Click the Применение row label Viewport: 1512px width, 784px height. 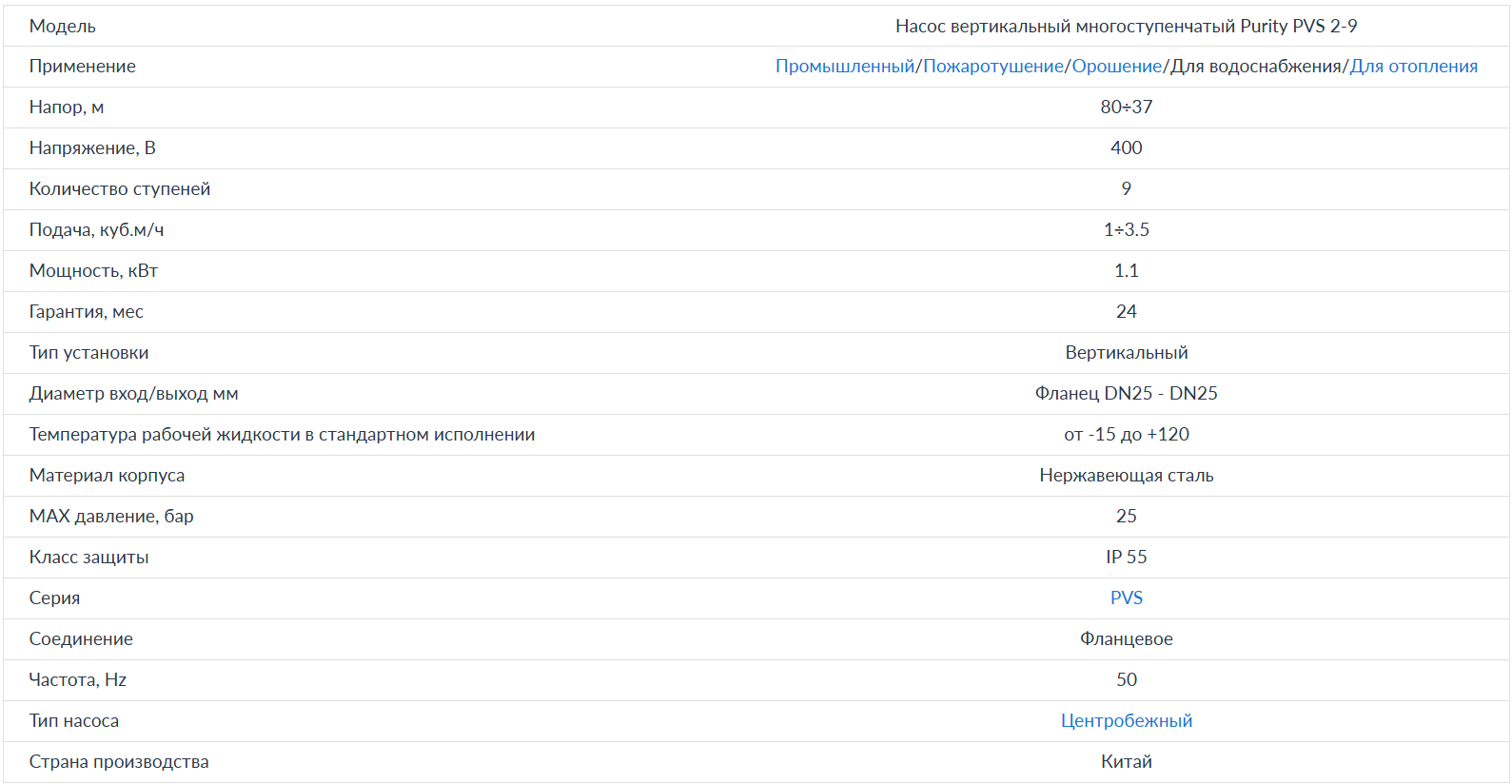coord(83,67)
